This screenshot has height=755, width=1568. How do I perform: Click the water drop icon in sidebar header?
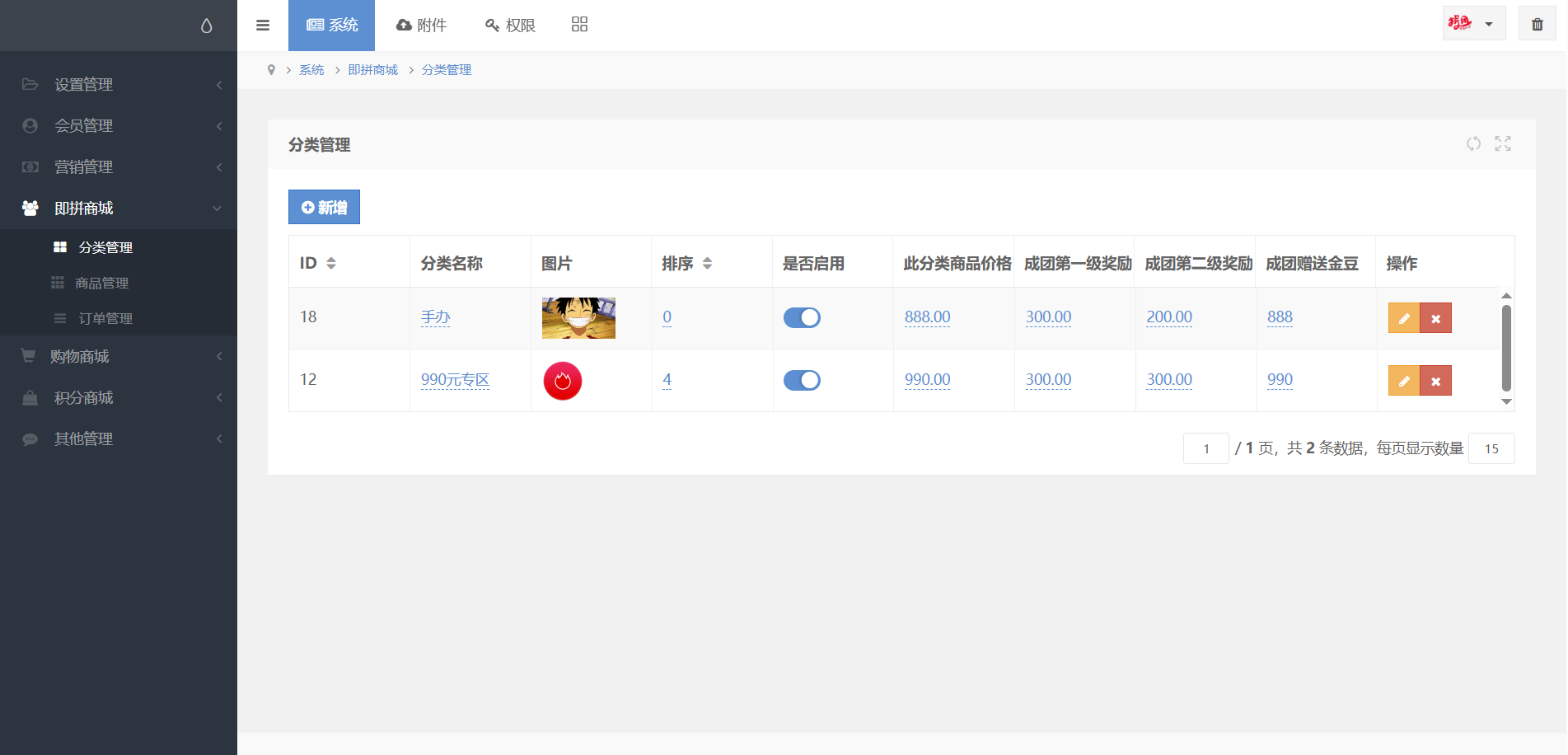[206, 26]
